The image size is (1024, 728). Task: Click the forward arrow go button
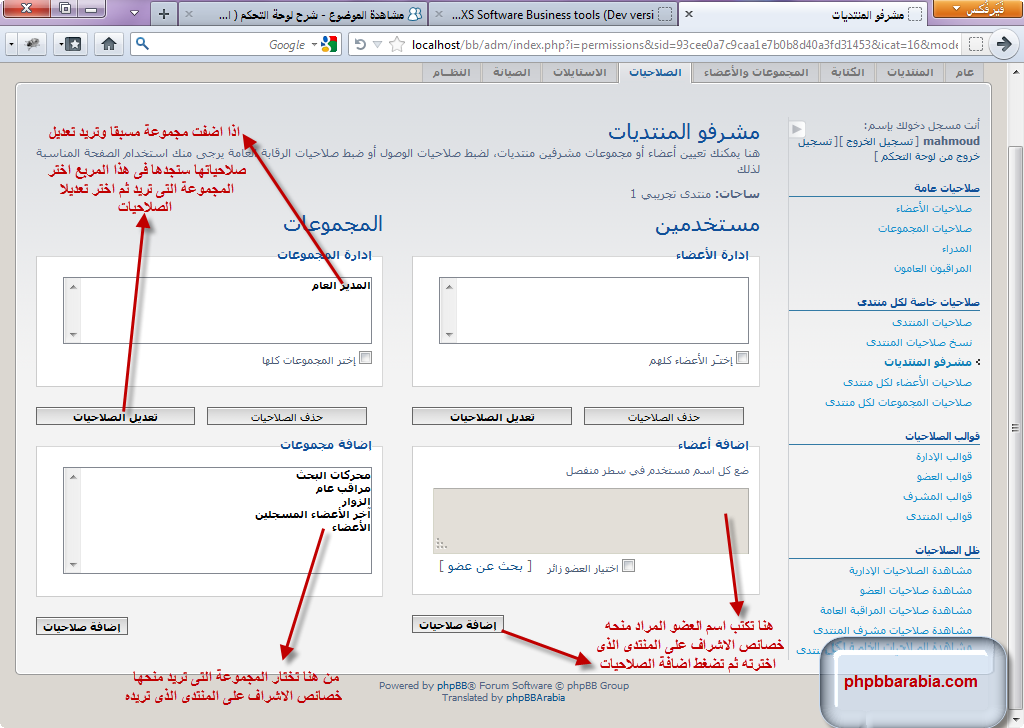(x=1003, y=44)
